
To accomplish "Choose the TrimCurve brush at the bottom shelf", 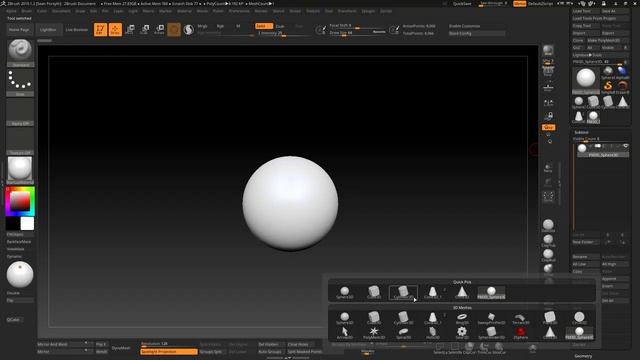I will click(x=484, y=348).
